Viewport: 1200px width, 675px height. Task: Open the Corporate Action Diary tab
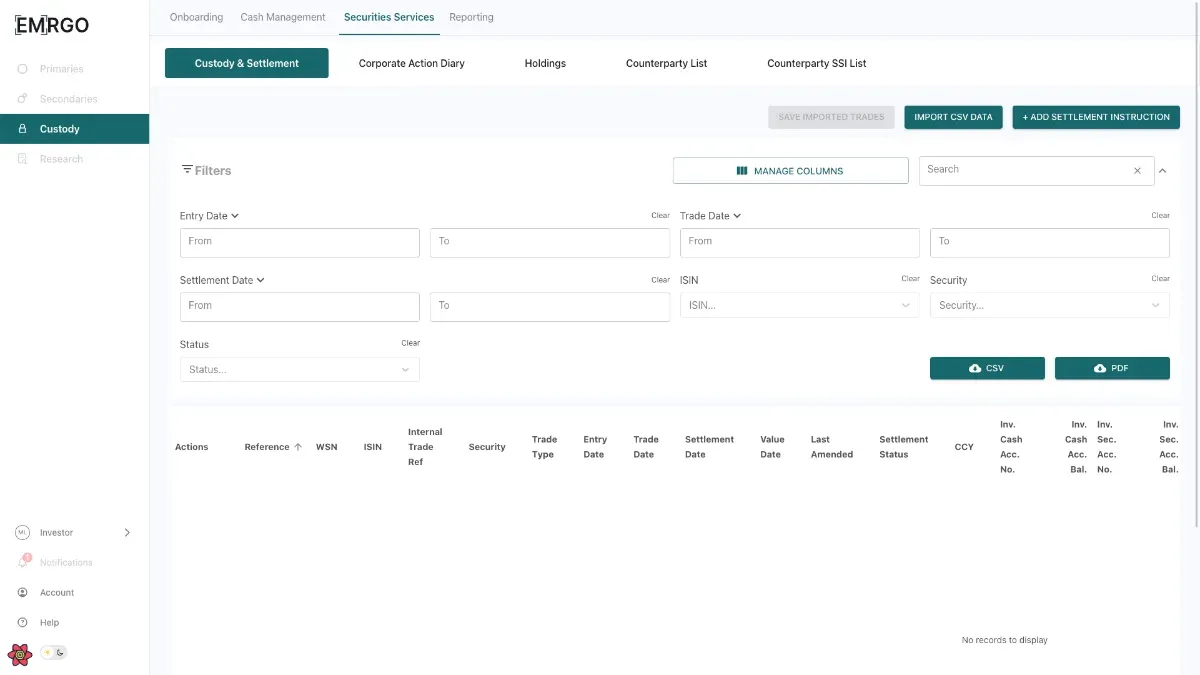point(412,63)
